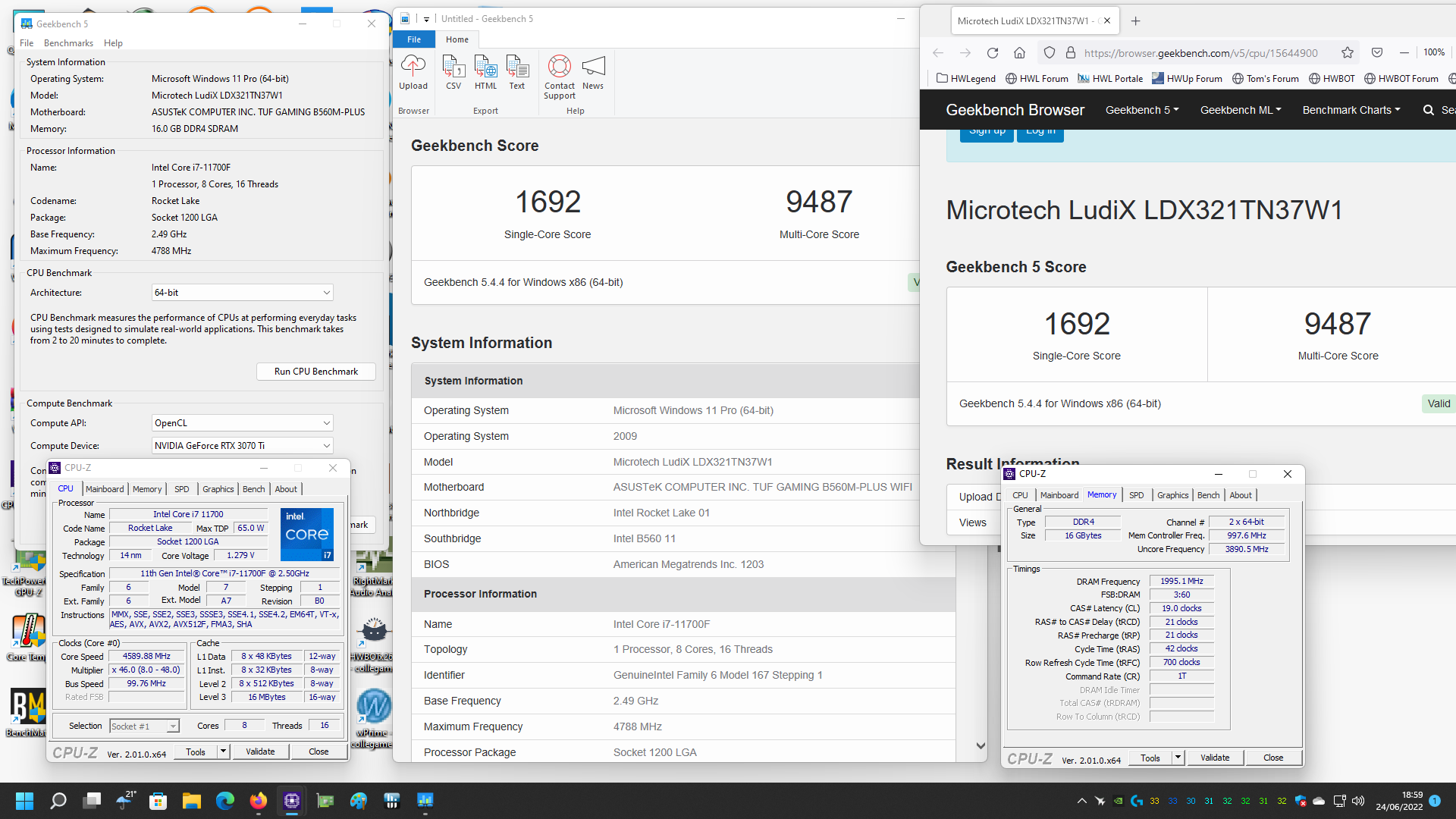1456x819 pixels.
Task: Open Task View on the taskbar
Action: pos(92,801)
